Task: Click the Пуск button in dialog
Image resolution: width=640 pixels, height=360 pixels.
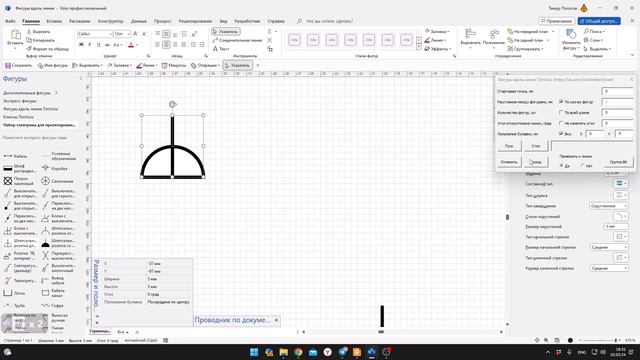Action: pos(509,146)
